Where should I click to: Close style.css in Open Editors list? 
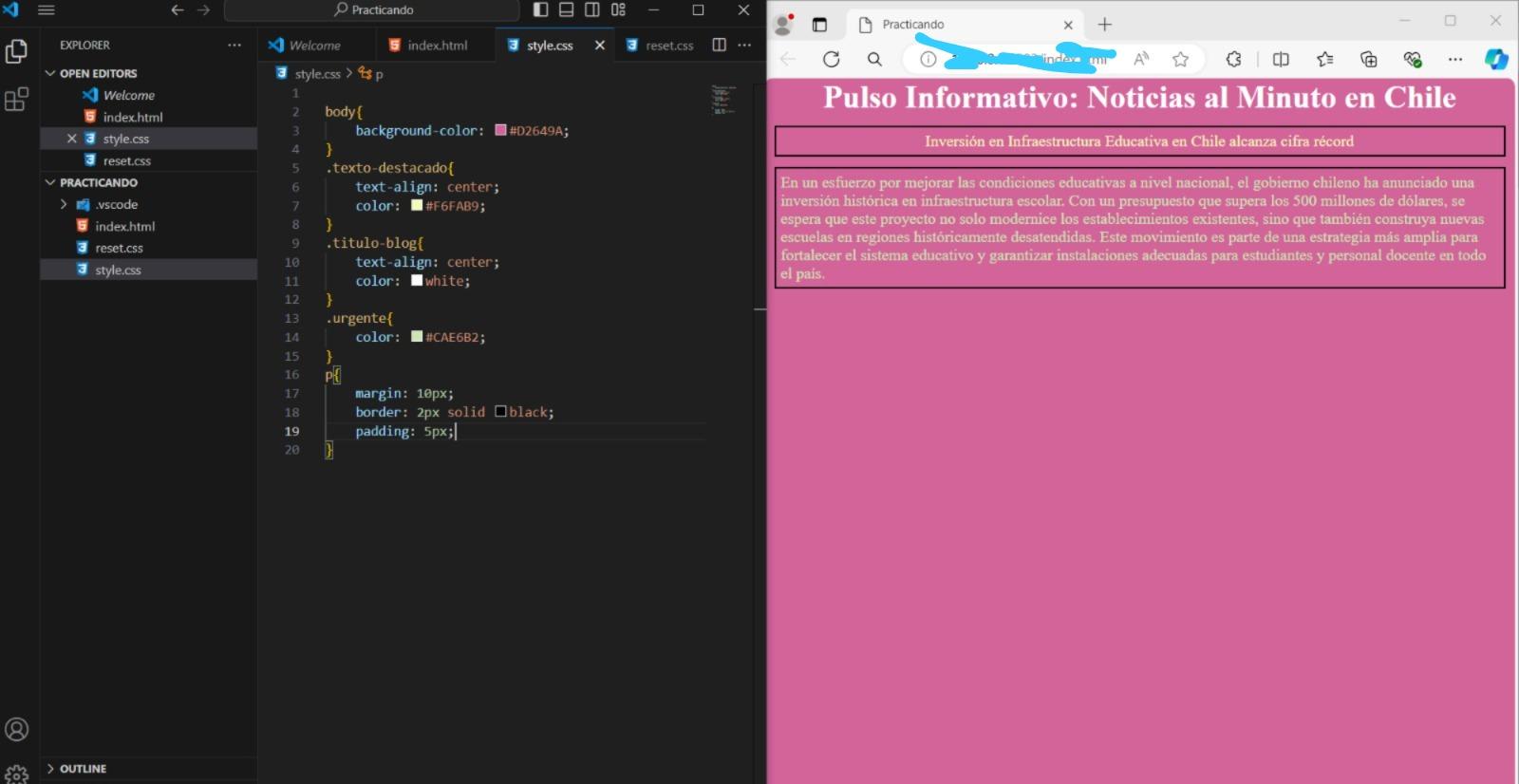(x=71, y=139)
